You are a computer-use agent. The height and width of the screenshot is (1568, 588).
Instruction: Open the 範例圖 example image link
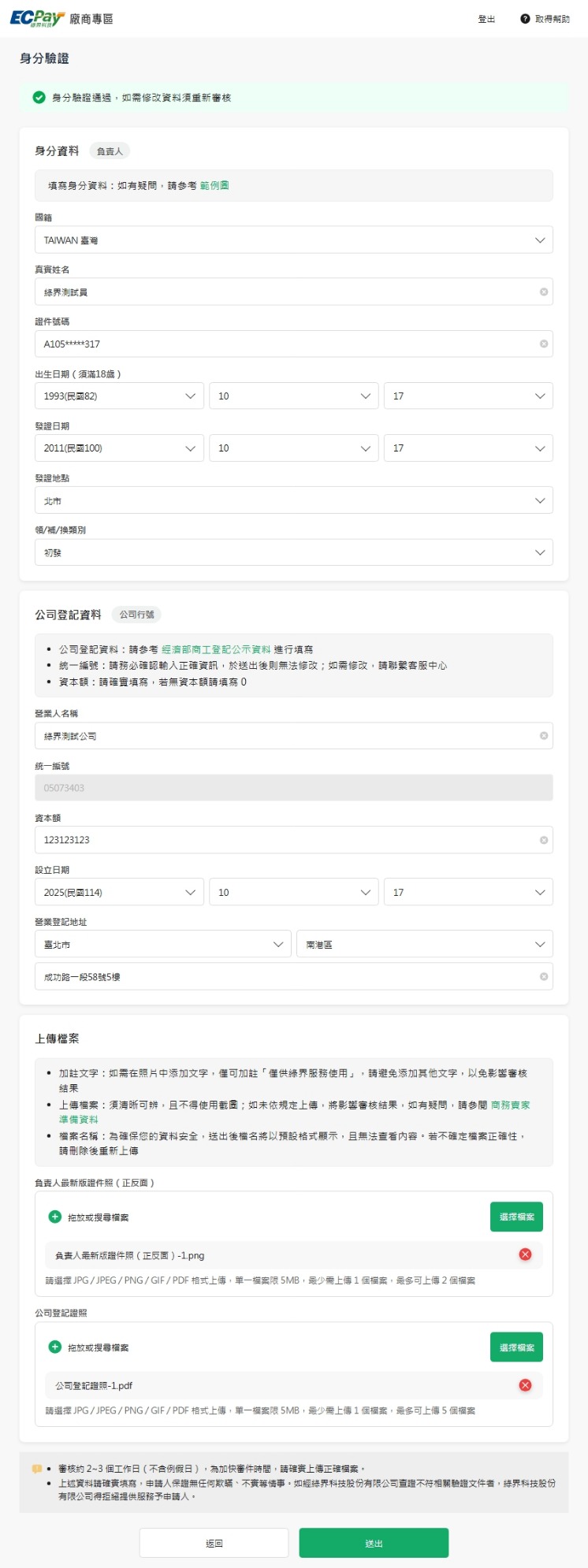pyautogui.click(x=214, y=186)
